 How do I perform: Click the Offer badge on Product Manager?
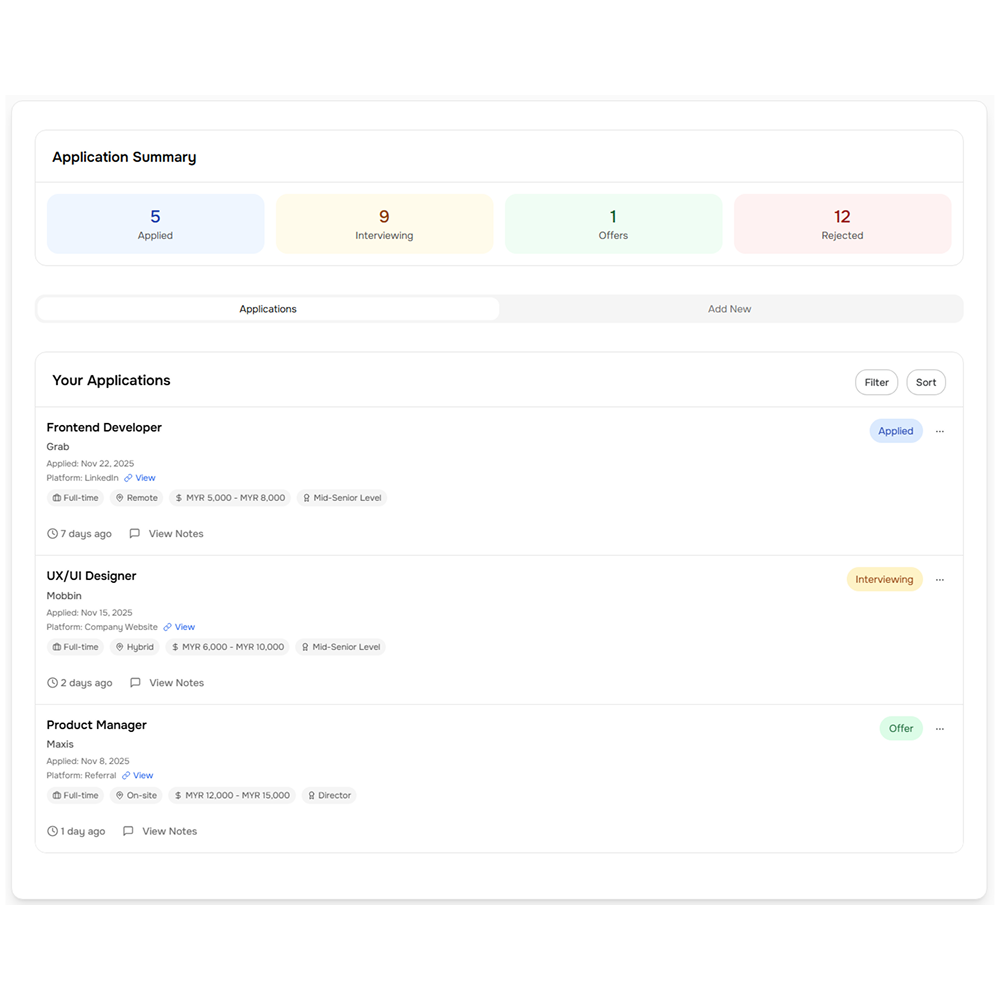(x=901, y=728)
